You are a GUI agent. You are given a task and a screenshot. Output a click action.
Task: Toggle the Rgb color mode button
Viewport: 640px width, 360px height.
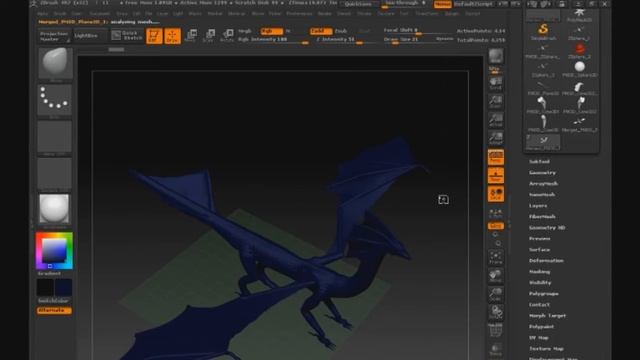coord(271,31)
